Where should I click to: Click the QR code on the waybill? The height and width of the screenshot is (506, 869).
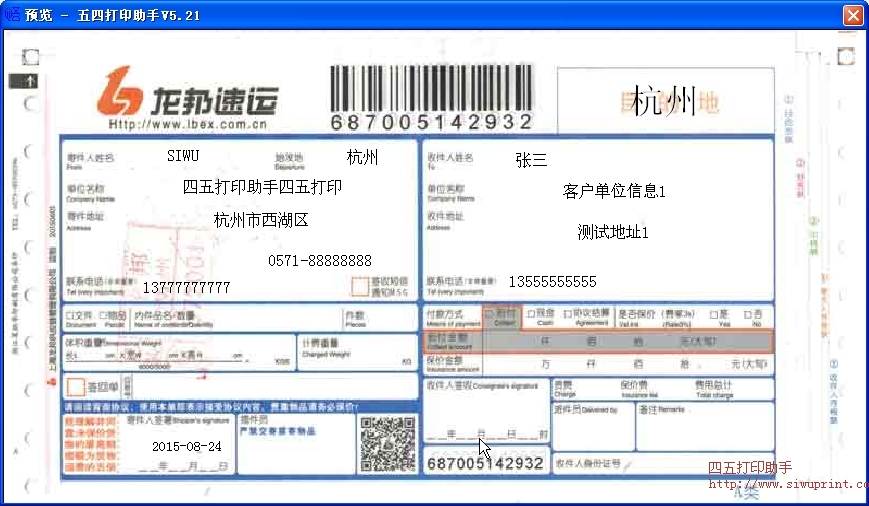pos(387,444)
